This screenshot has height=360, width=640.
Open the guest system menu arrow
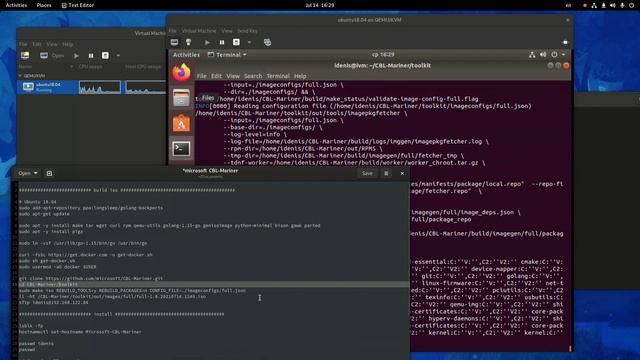click(563, 55)
